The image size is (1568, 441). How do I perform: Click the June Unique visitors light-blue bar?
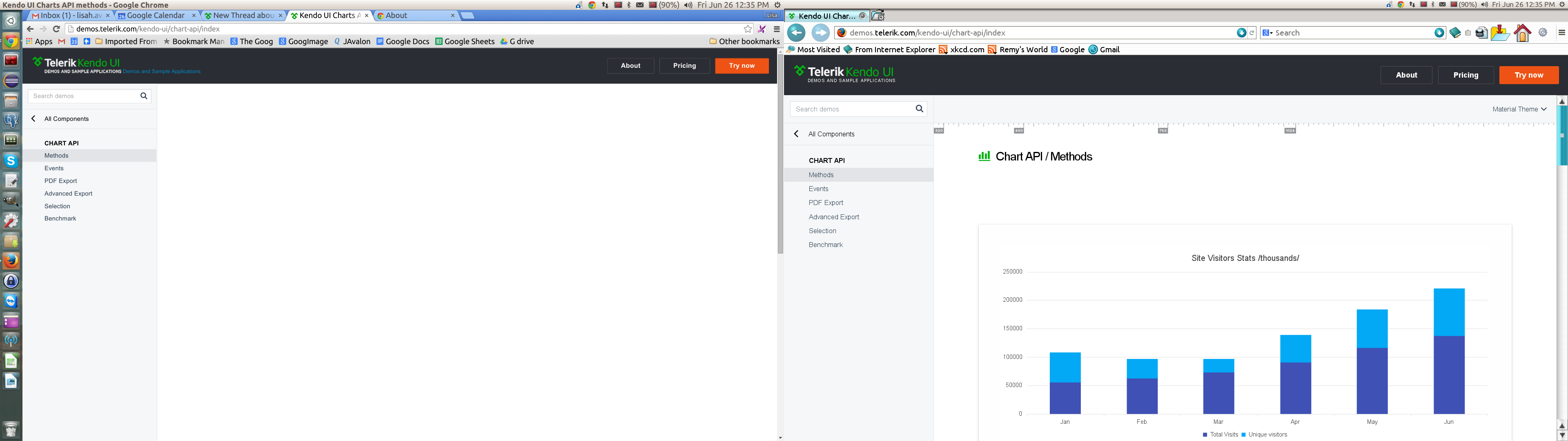point(1449,312)
